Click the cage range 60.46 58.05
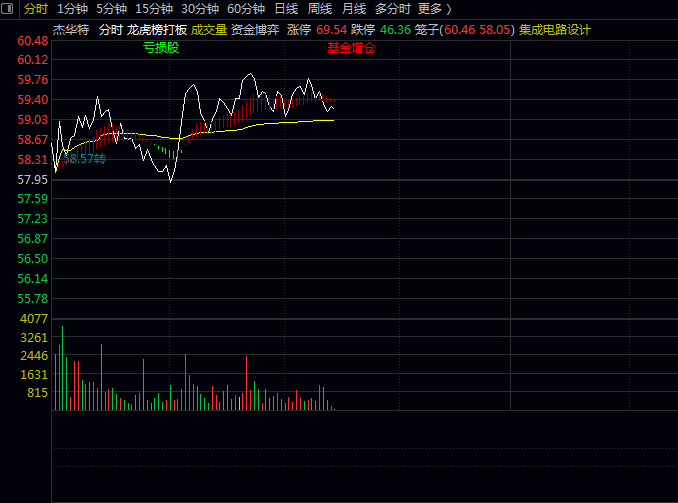The width and height of the screenshot is (678, 503). [x=477, y=30]
